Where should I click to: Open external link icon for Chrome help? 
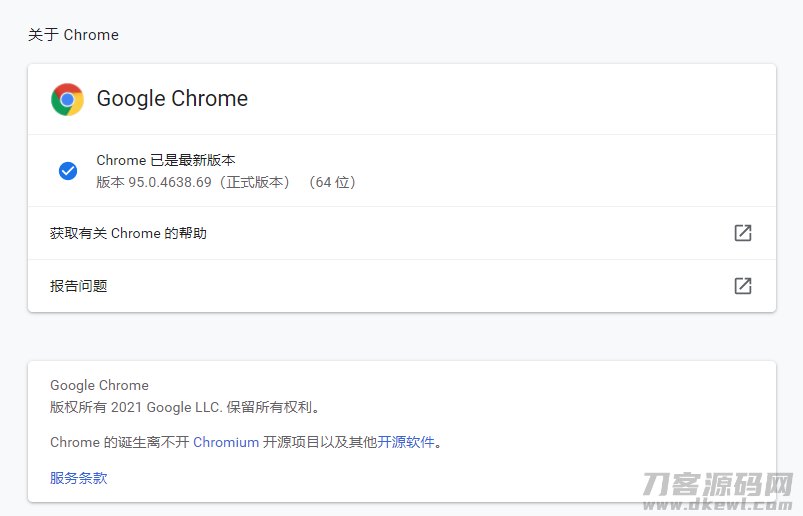click(743, 233)
